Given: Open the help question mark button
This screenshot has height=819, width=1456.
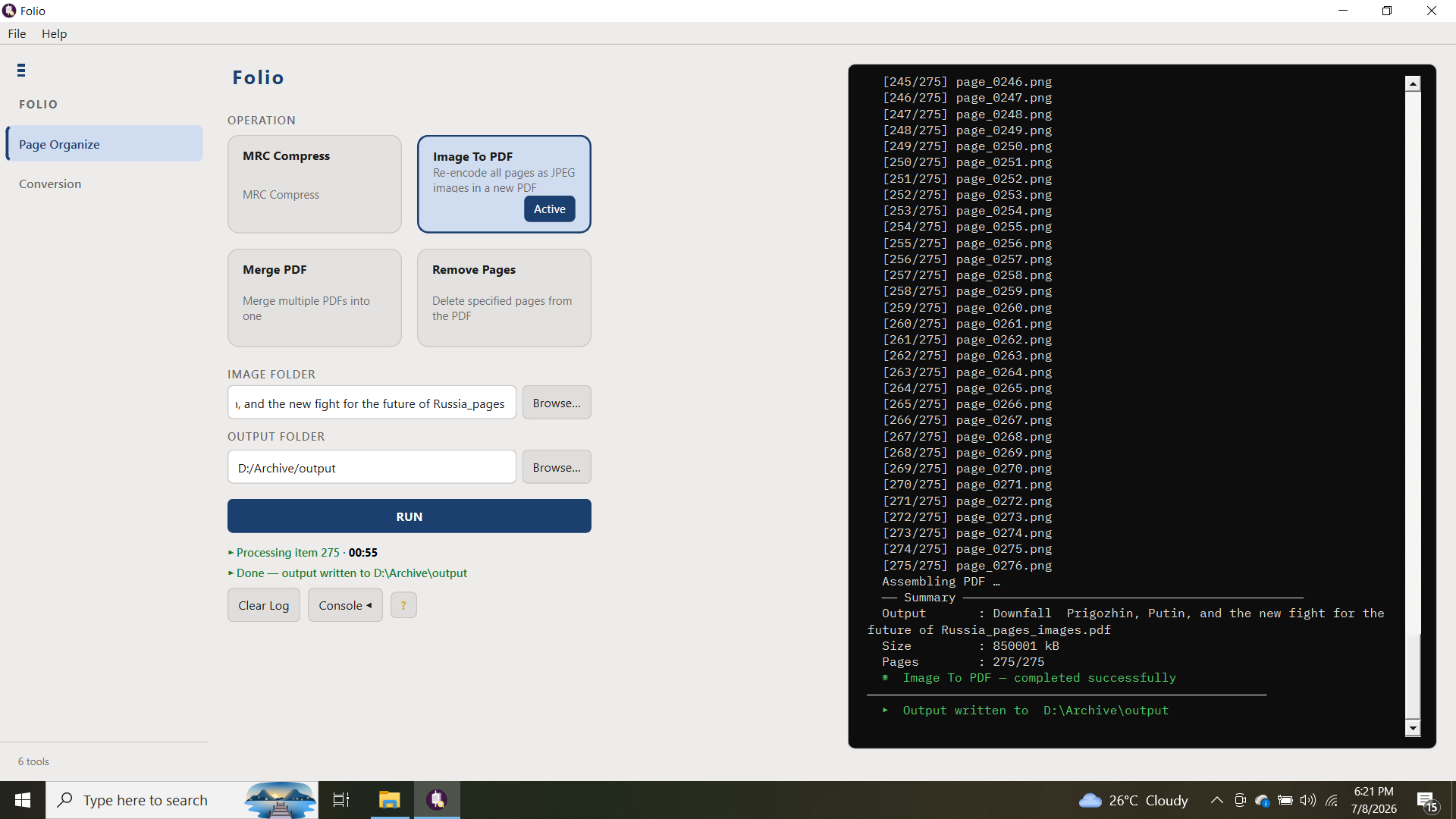Looking at the screenshot, I should click(x=403, y=605).
